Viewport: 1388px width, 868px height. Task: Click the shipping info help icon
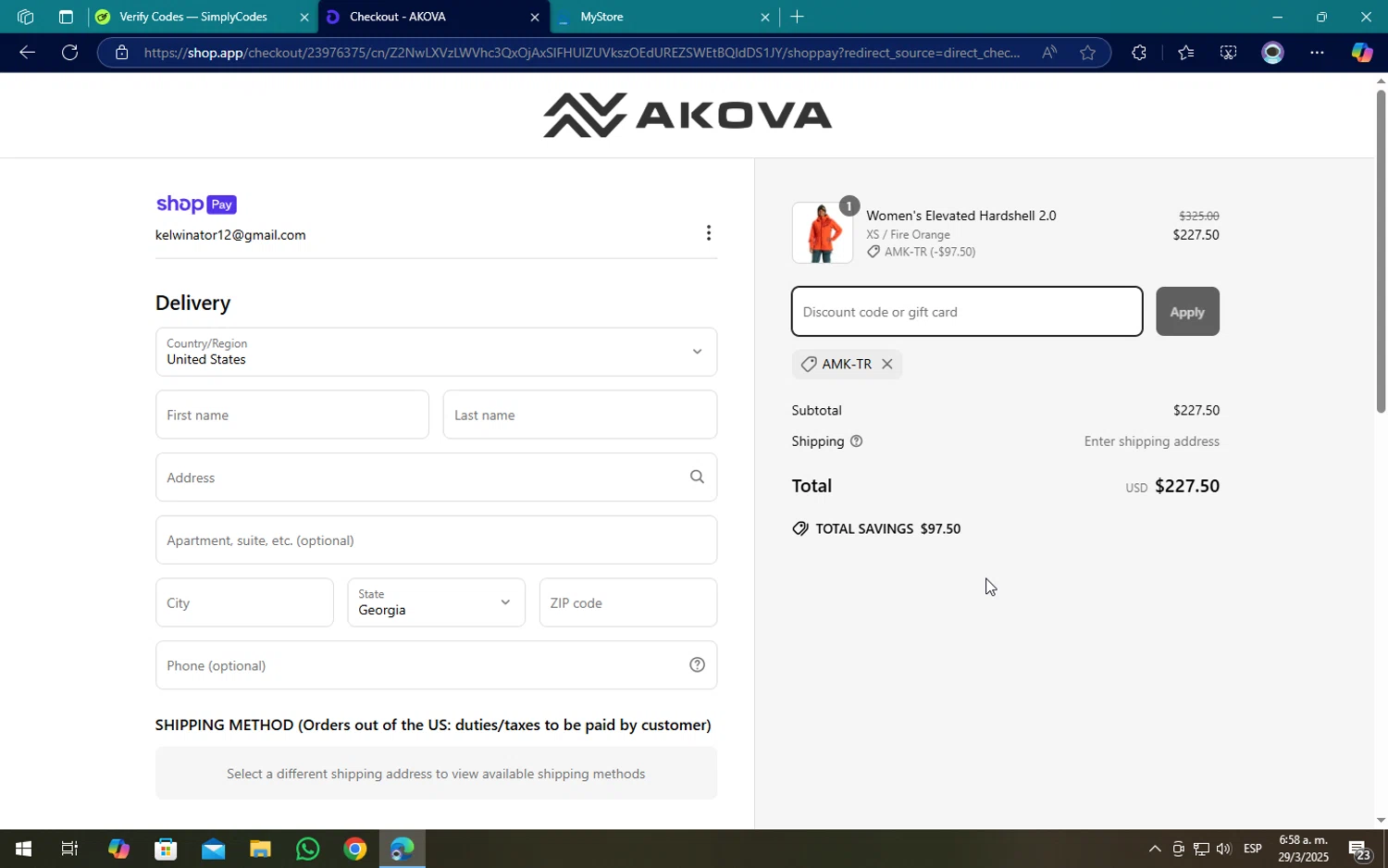[856, 441]
